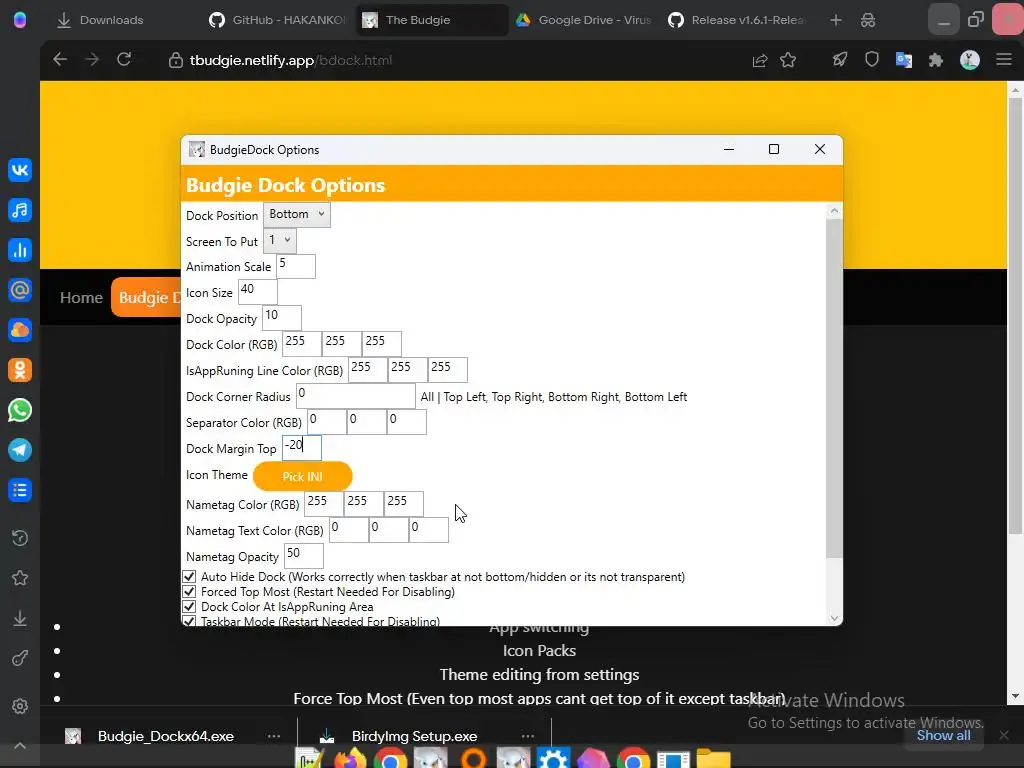Click the Pick INI button
This screenshot has width=1024, height=768.
point(302,476)
